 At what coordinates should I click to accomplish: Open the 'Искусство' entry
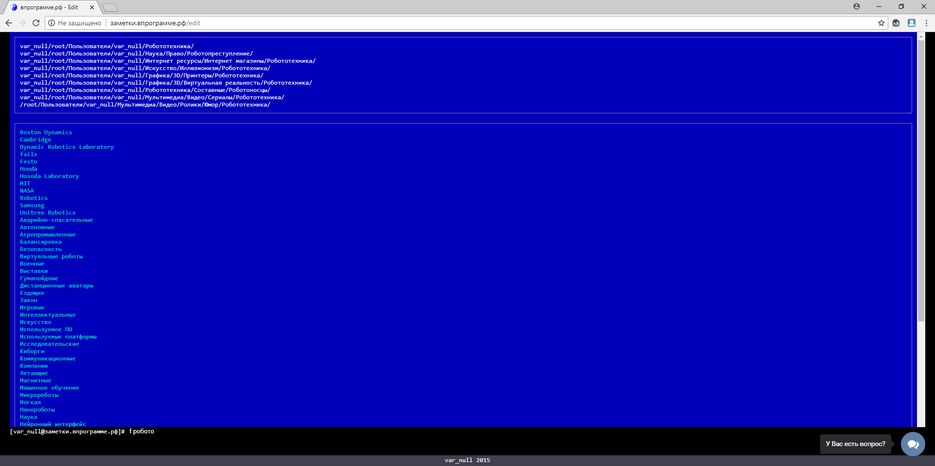[35, 322]
